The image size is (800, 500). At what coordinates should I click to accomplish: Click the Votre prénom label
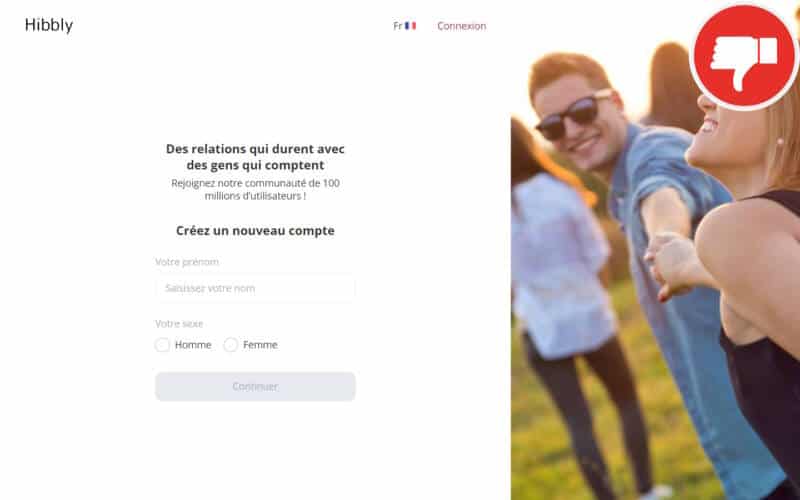[187, 262]
